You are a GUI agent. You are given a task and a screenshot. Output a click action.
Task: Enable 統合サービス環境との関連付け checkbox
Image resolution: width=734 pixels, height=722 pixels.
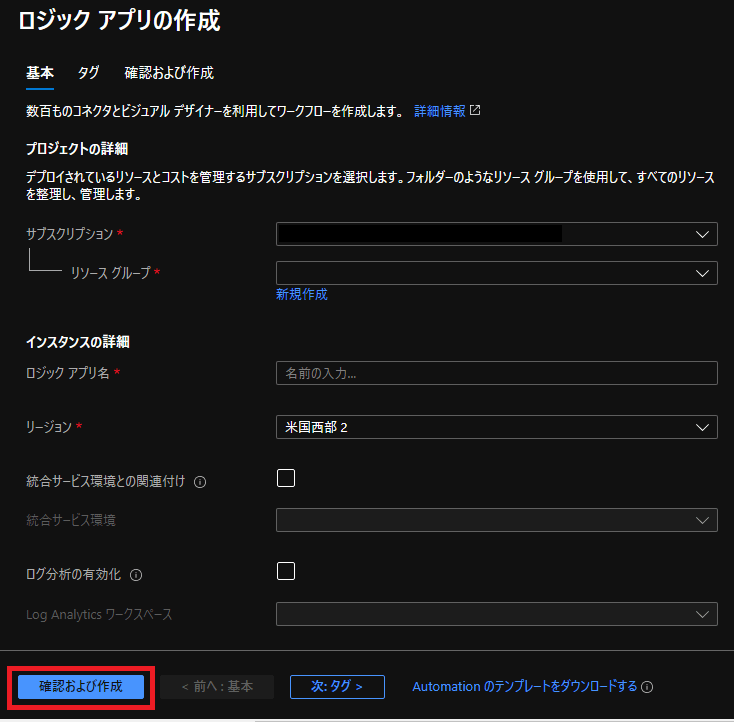coord(286,478)
